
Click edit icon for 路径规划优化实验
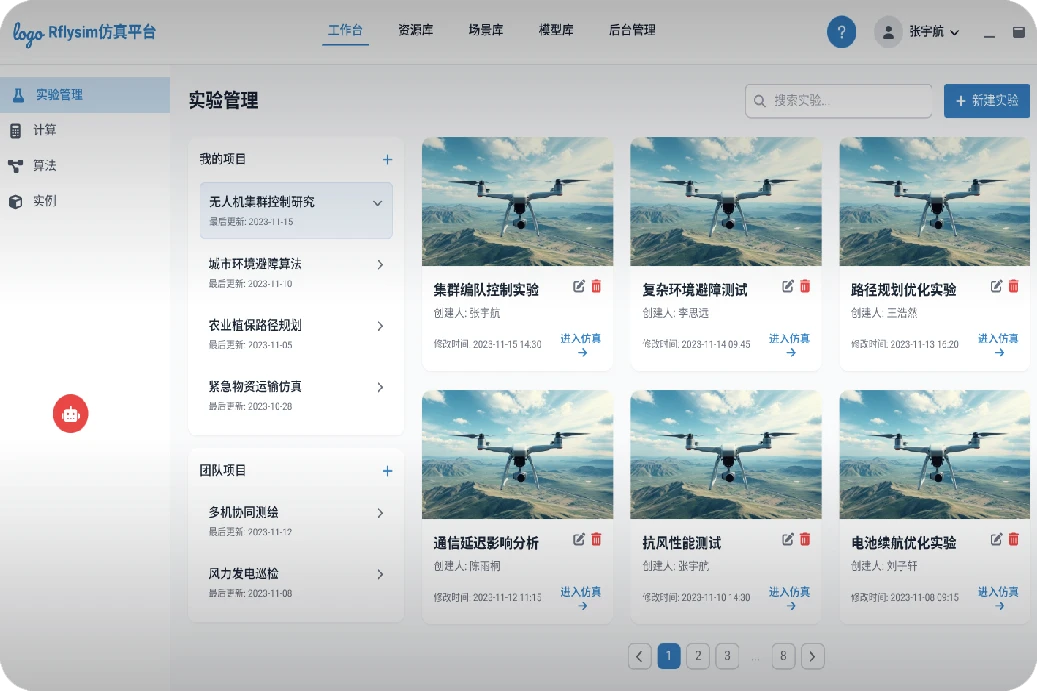pos(996,287)
